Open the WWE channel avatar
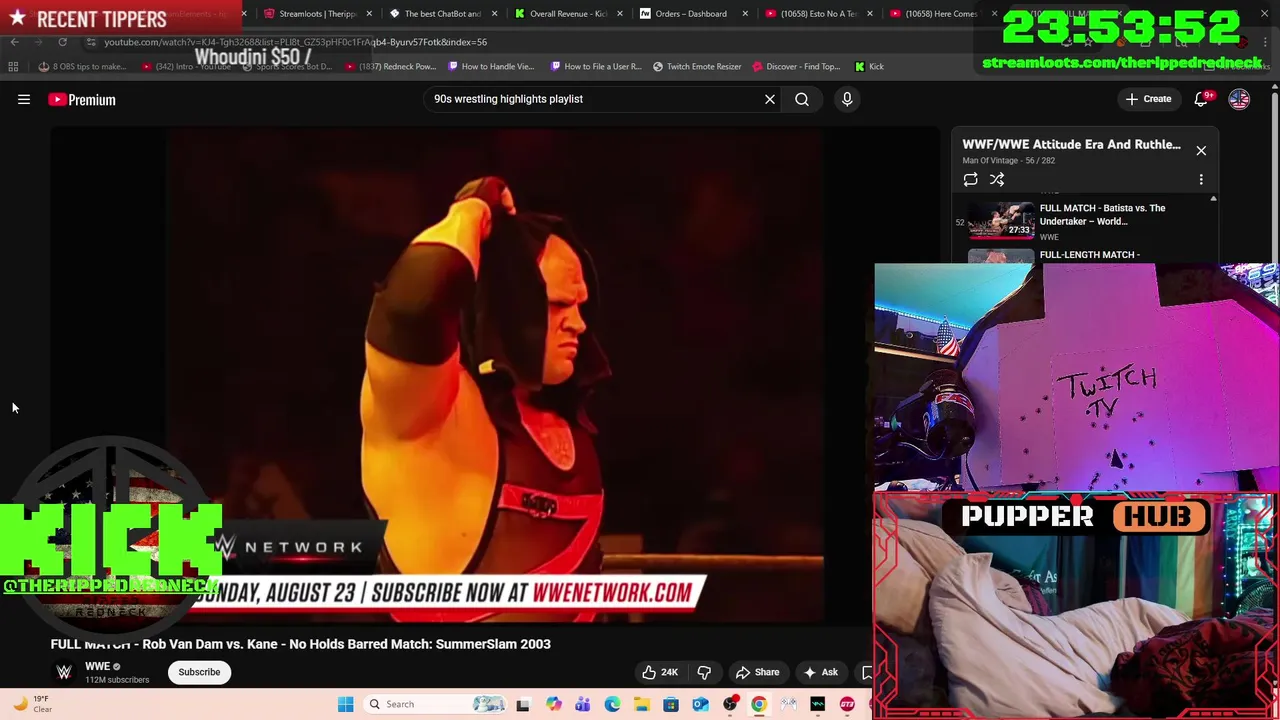The image size is (1280, 720). coord(64,672)
